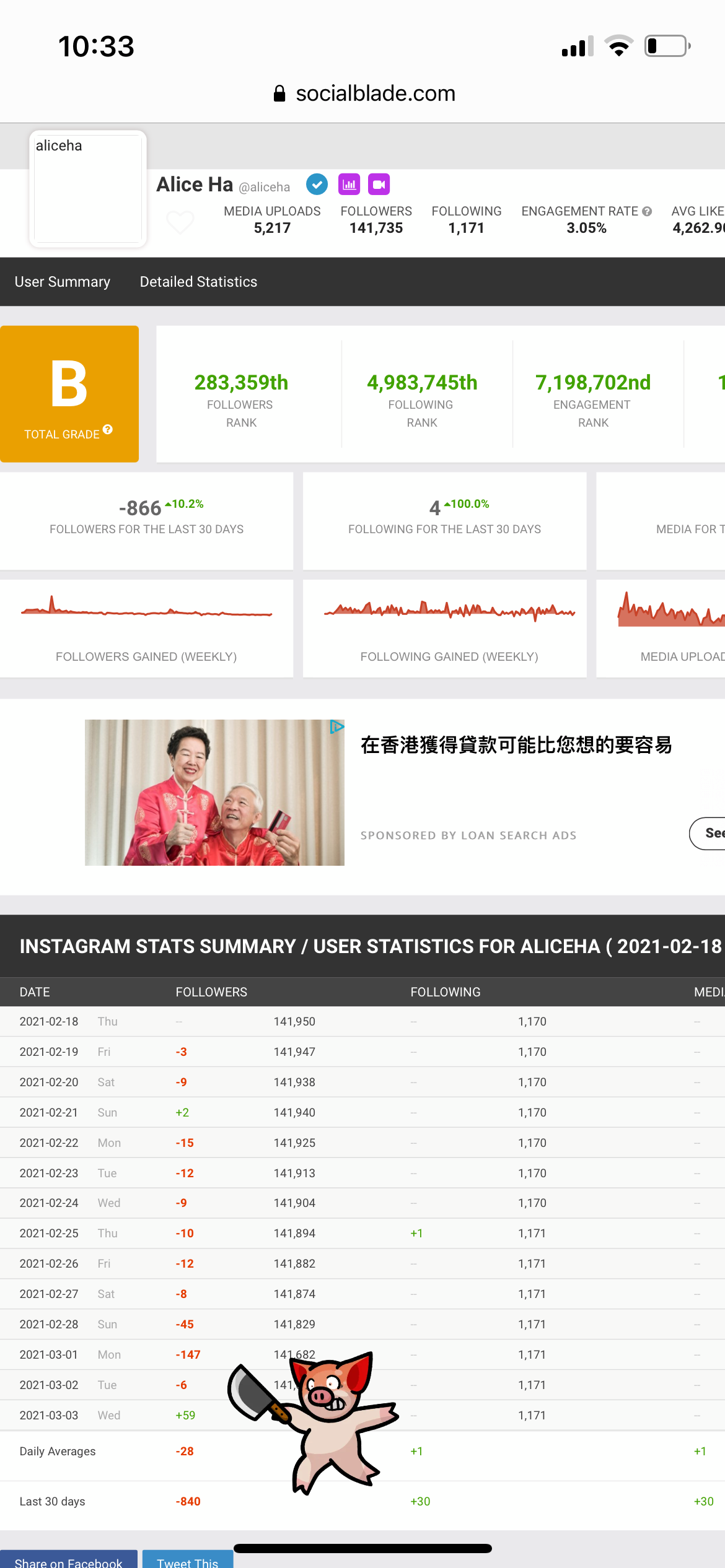Select the 2021-02-22 Monday row date
Image resolution: width=725 pixels, height=1568 pixels.
49,1143
